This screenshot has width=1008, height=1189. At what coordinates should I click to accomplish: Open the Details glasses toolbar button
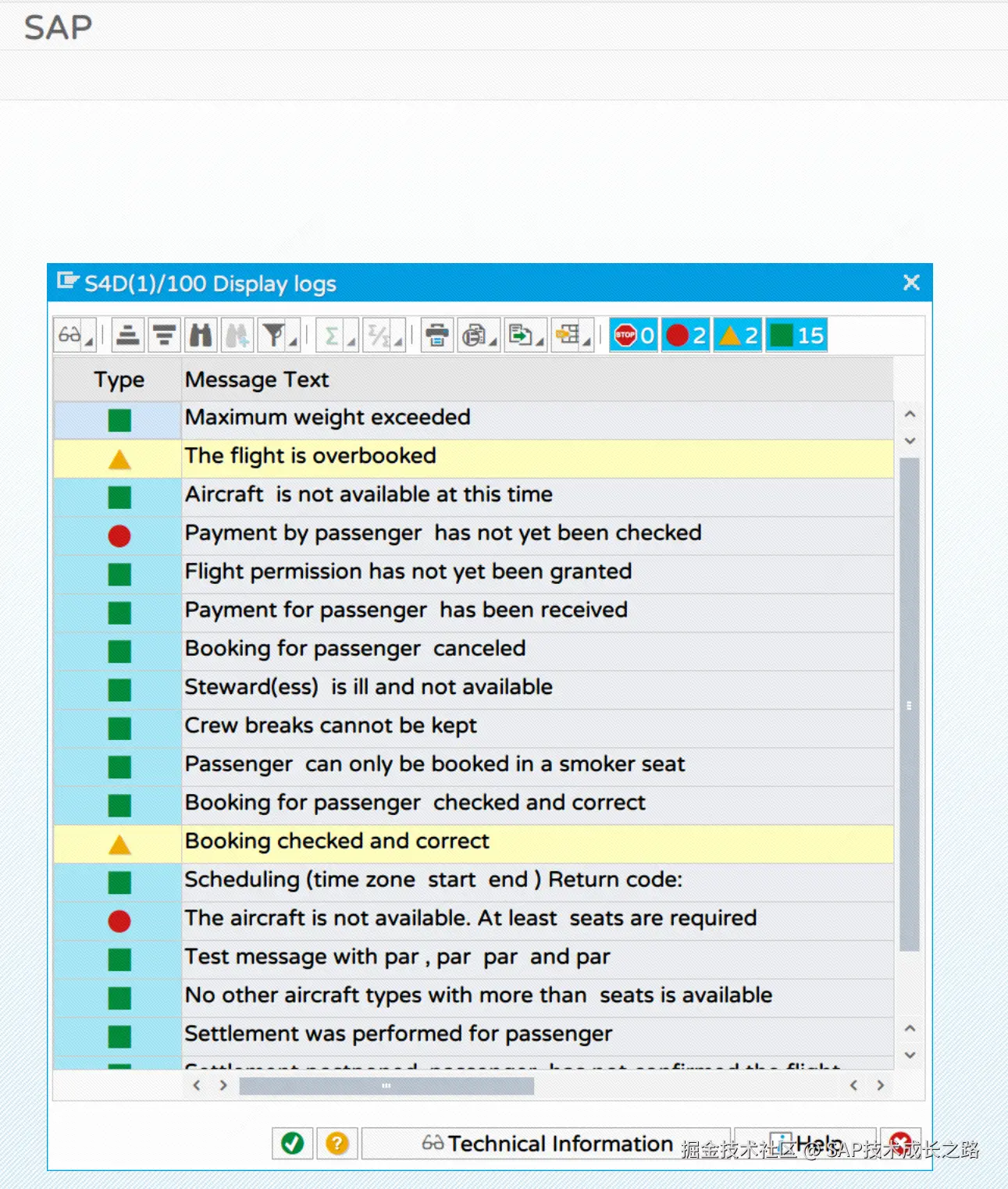coord(74,336)
